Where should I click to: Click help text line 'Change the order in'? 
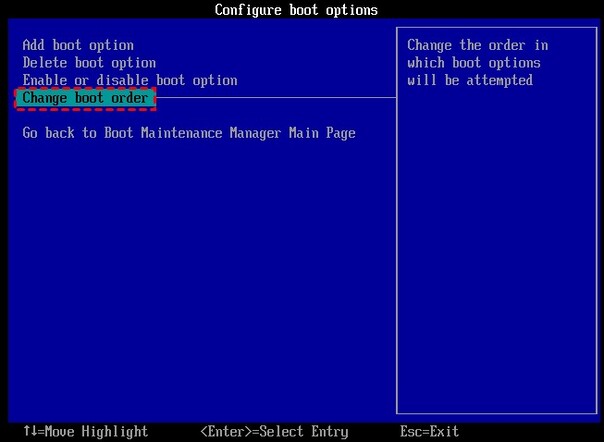[477, 45]
